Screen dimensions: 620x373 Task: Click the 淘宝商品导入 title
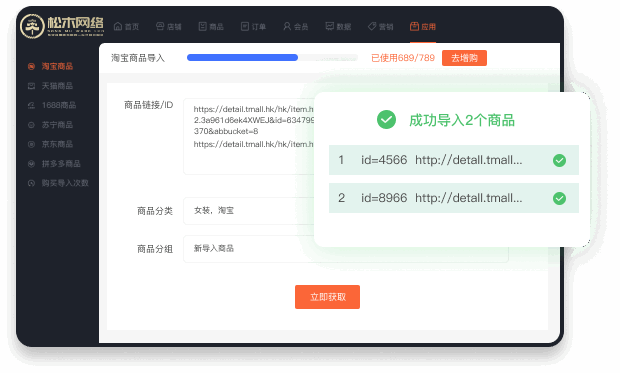click(138, 58)
